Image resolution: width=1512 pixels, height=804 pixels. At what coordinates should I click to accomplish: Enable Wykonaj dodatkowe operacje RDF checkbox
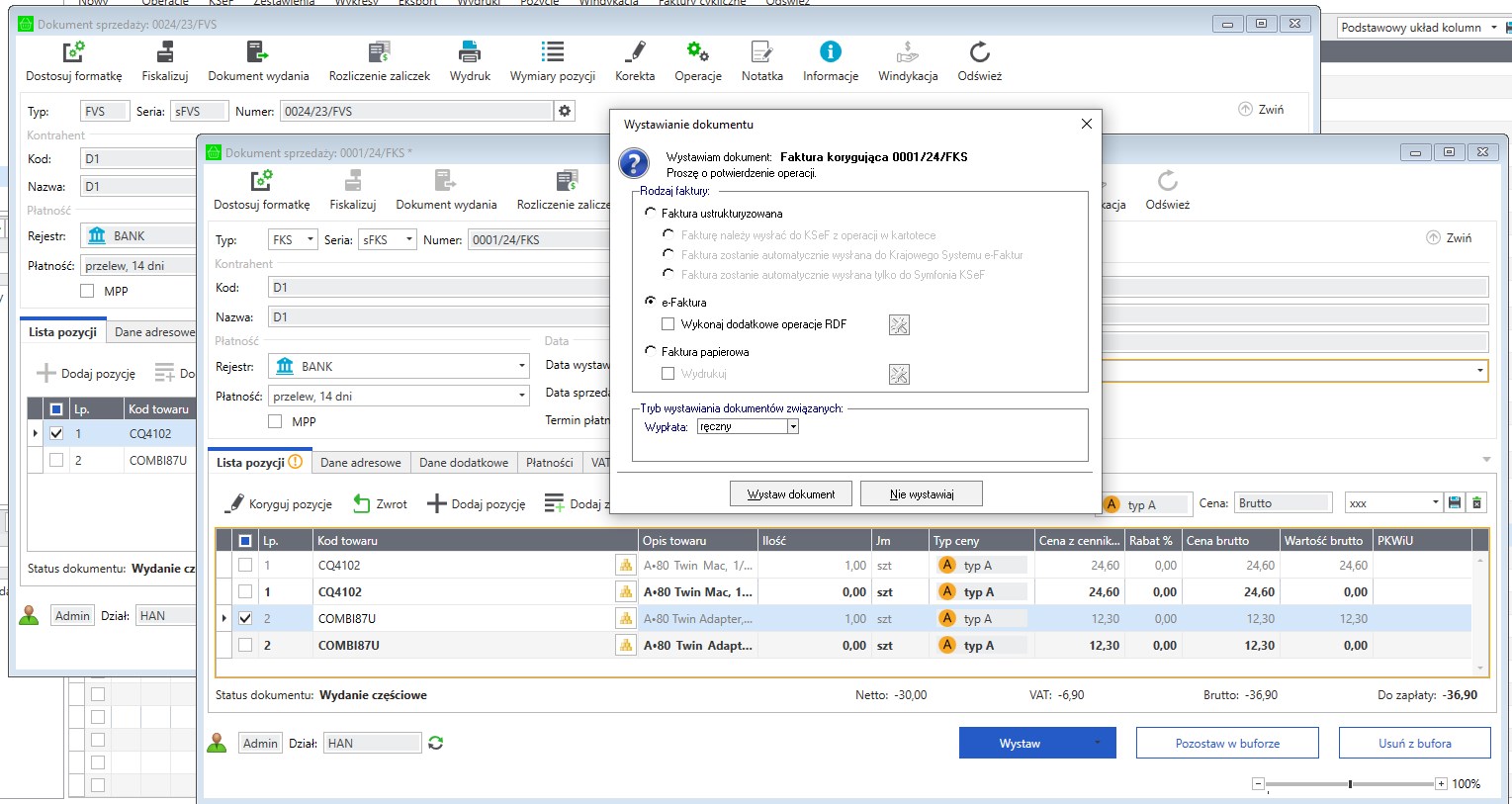(x=668, y=324)
